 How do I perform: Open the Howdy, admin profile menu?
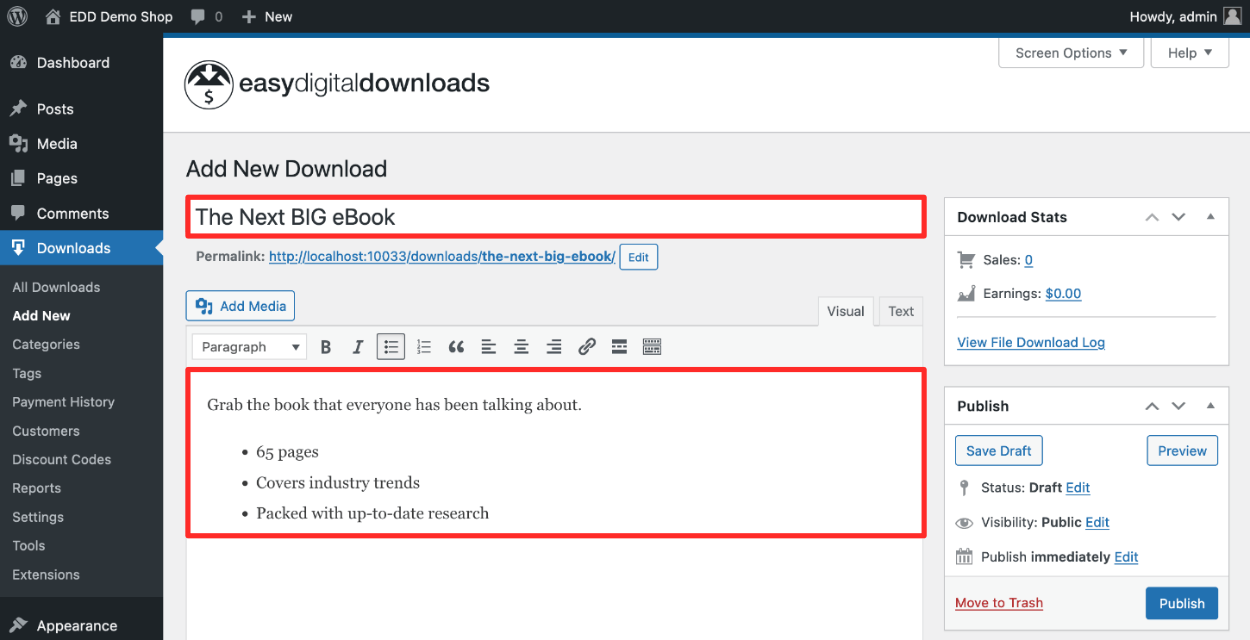1185,16
